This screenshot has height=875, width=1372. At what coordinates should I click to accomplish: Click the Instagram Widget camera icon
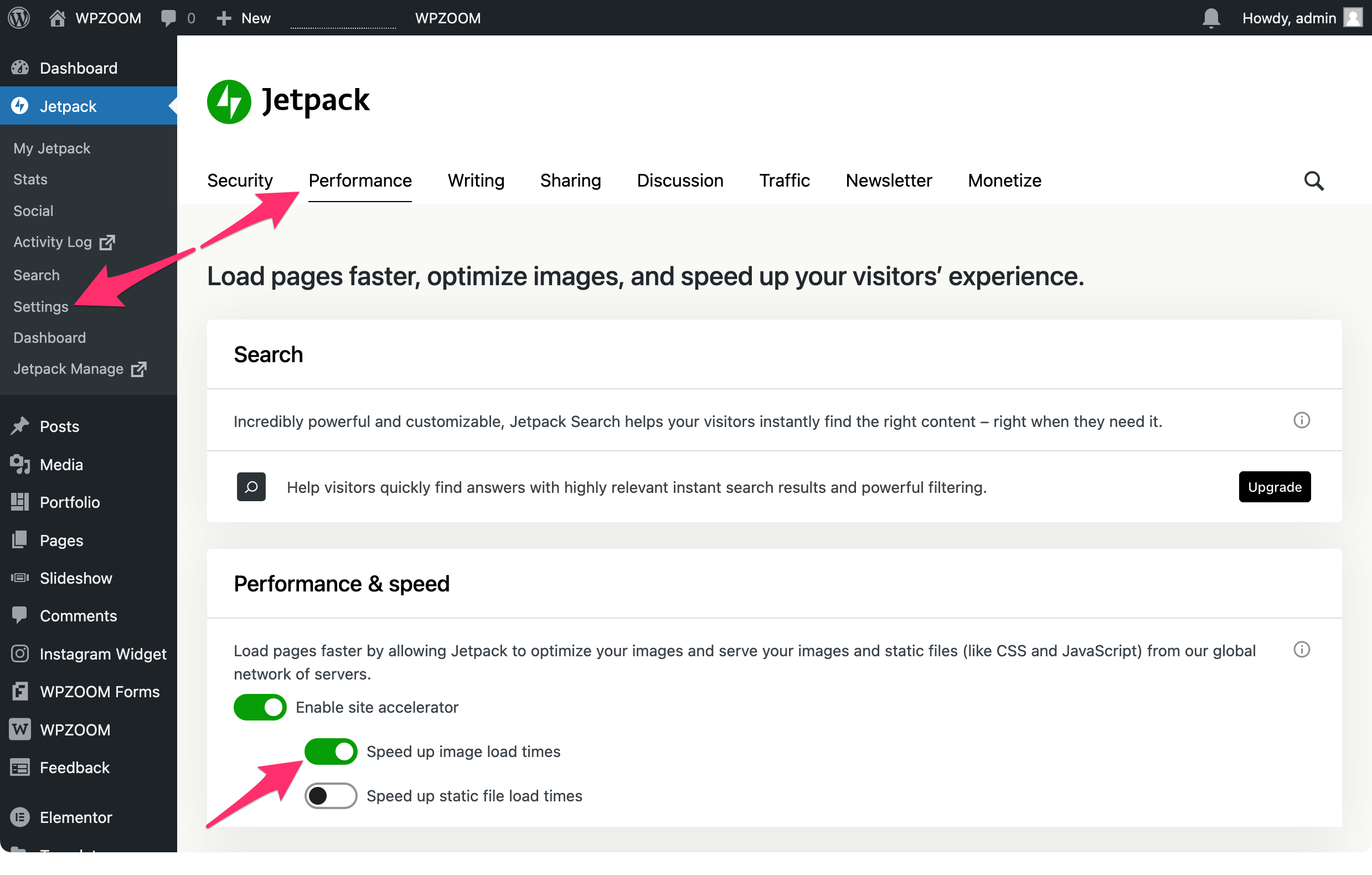coord(20,653)
